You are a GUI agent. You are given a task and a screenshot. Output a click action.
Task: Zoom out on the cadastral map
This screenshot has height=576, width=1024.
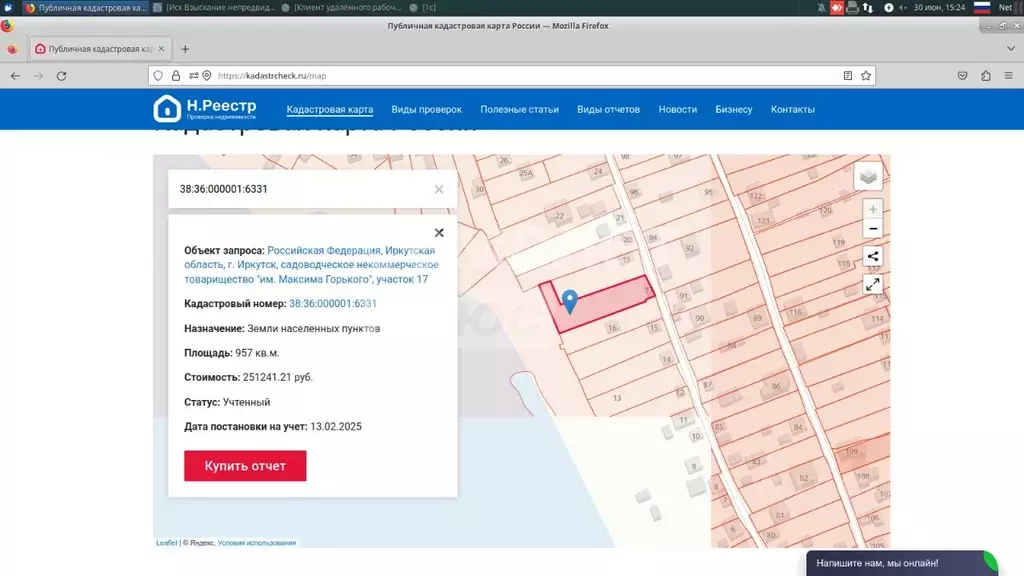[x=873, y=229]
